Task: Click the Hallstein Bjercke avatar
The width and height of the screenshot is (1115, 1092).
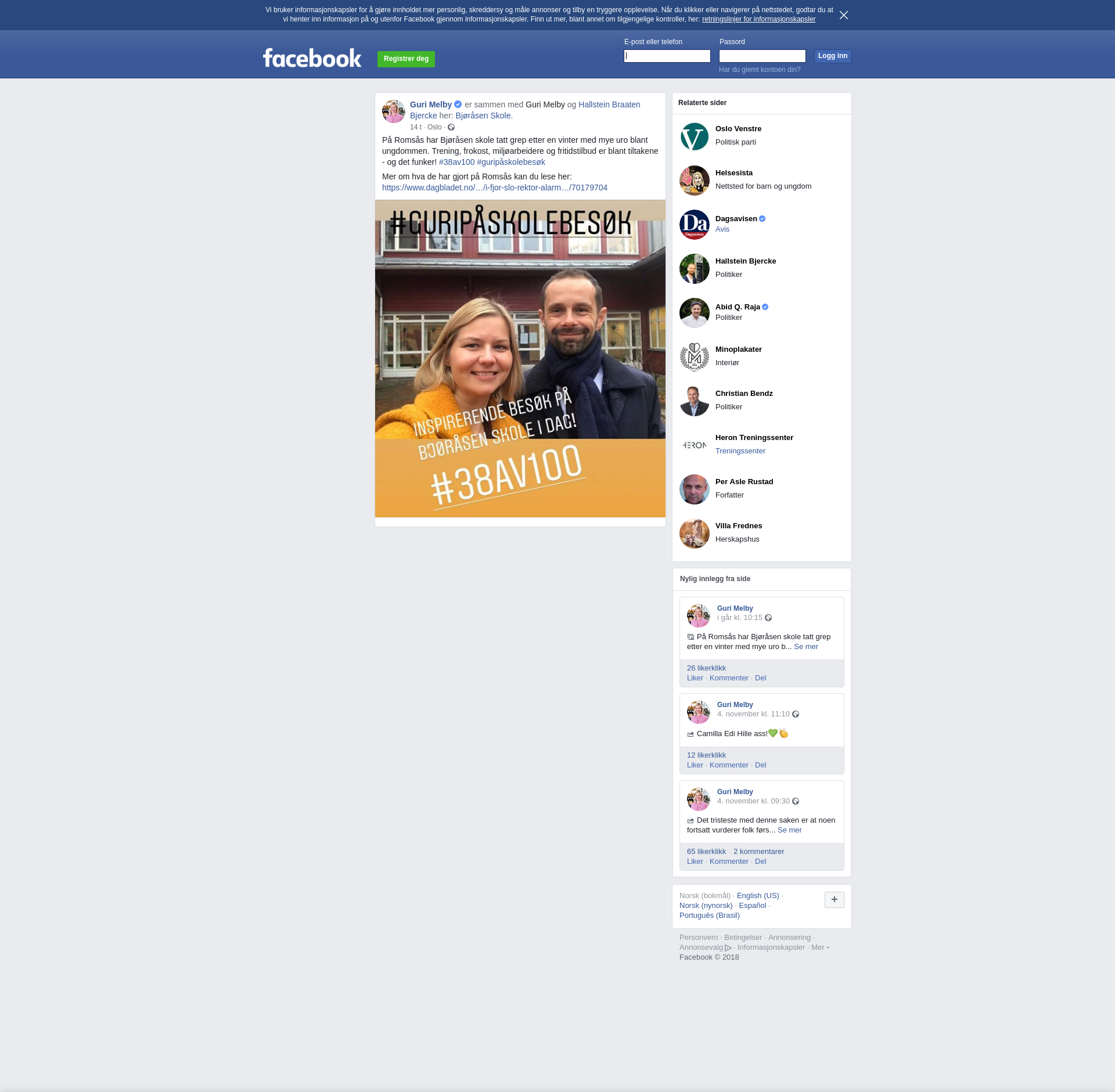Action: tap(695, 269)
